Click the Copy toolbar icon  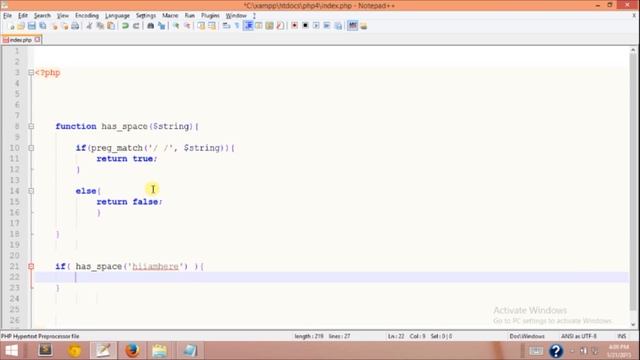coord(100,26)
